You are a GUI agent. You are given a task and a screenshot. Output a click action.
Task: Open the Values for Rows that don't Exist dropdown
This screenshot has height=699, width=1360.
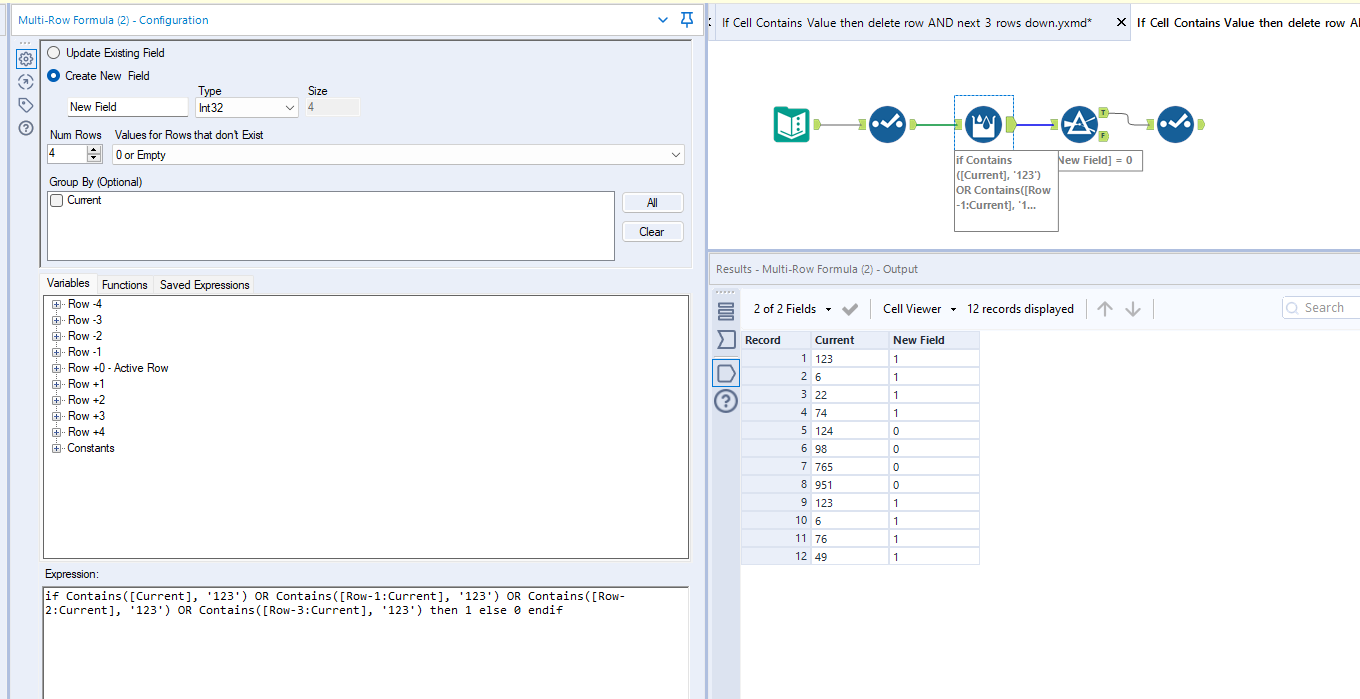398,155
